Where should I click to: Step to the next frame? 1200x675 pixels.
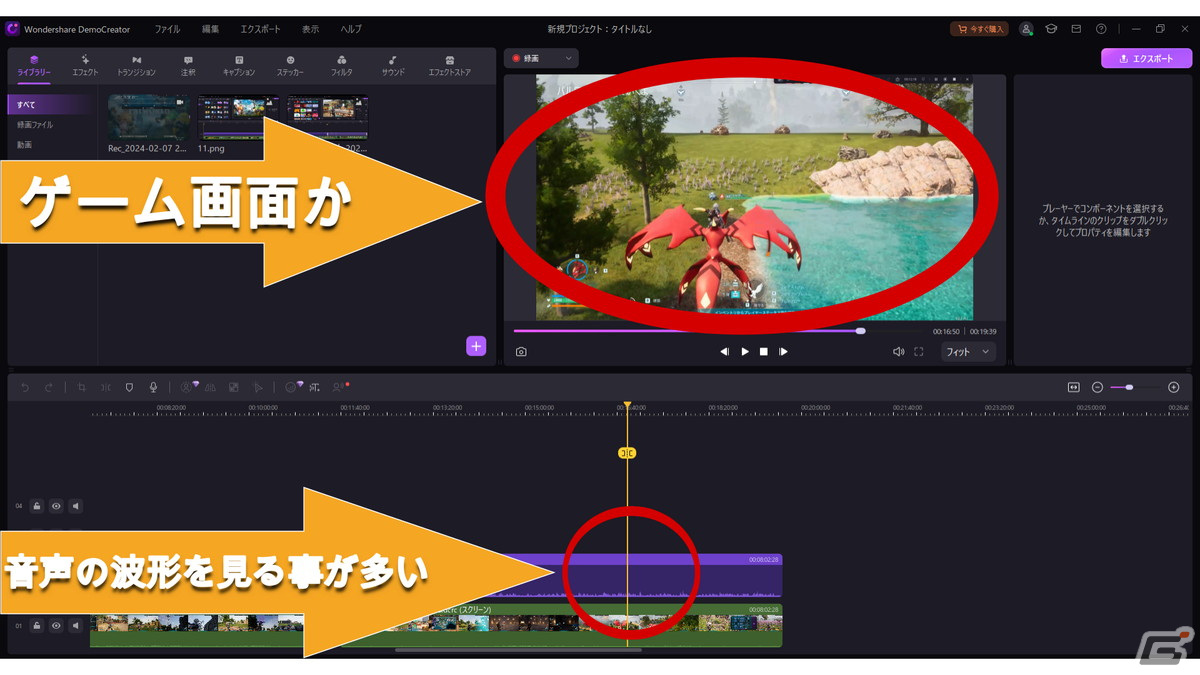[x=783, y=352]
